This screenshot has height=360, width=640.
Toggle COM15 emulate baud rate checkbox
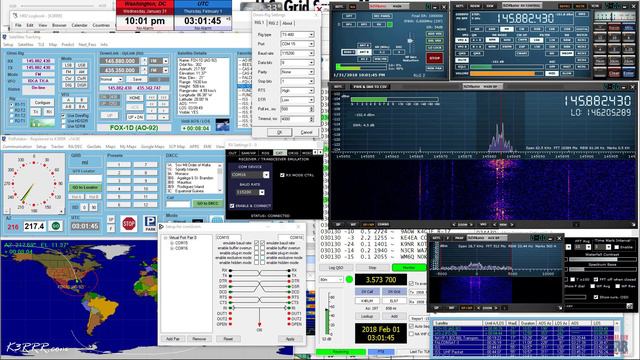tap(256, 243)
